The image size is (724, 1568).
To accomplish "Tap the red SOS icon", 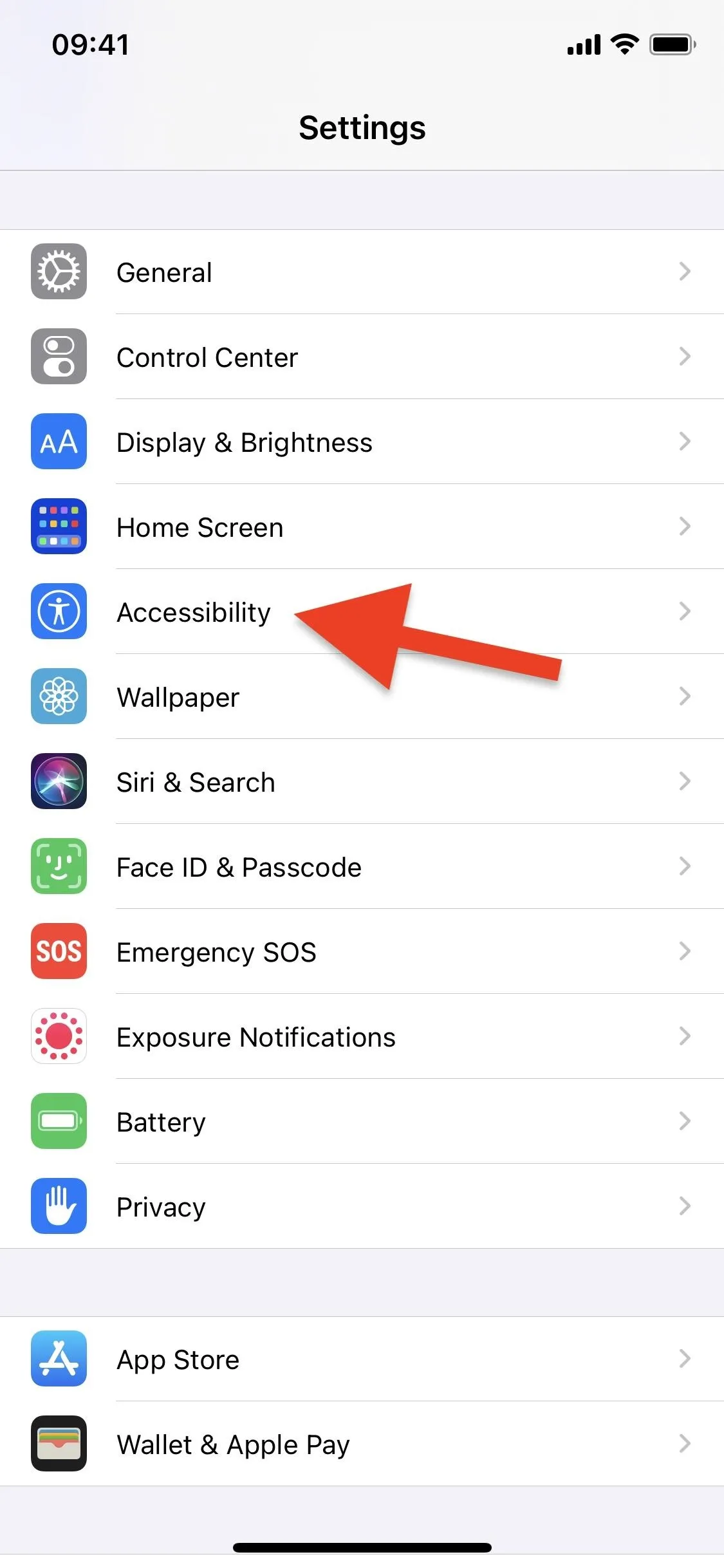I will 59,951.
